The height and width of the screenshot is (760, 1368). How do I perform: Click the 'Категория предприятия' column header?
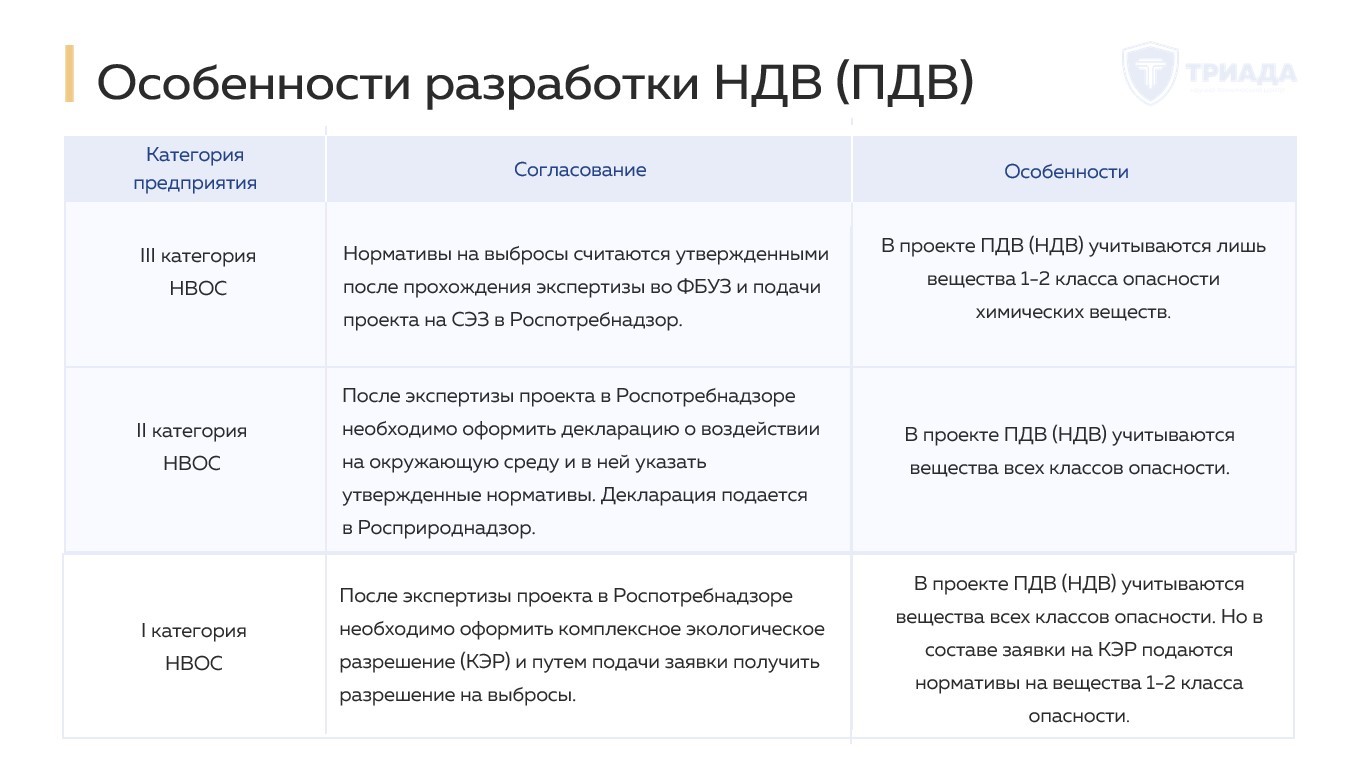click(195, 169)
